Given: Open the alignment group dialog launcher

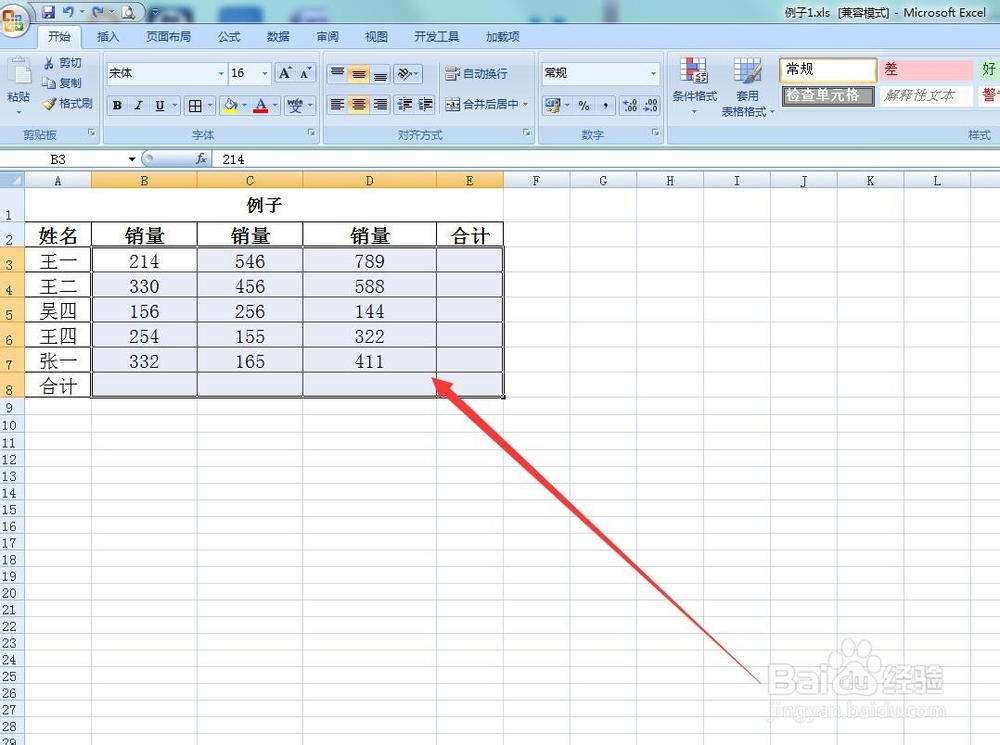Looking at the screenshot, I should (x=527, y=133).
